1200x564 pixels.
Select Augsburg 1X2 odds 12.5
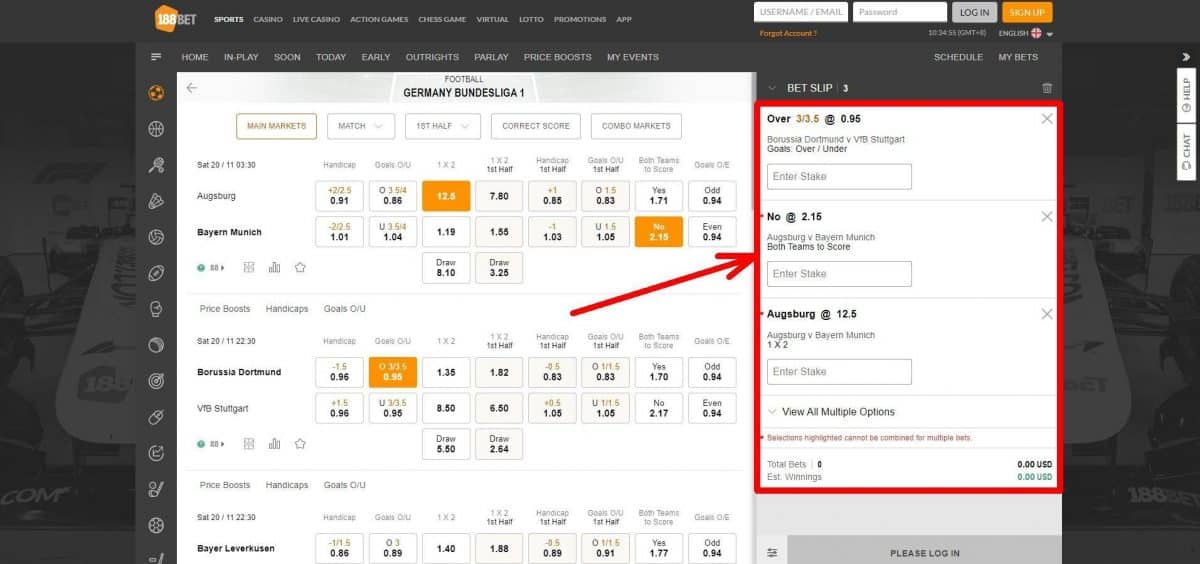pyautogui.click(x=446, y=196)
